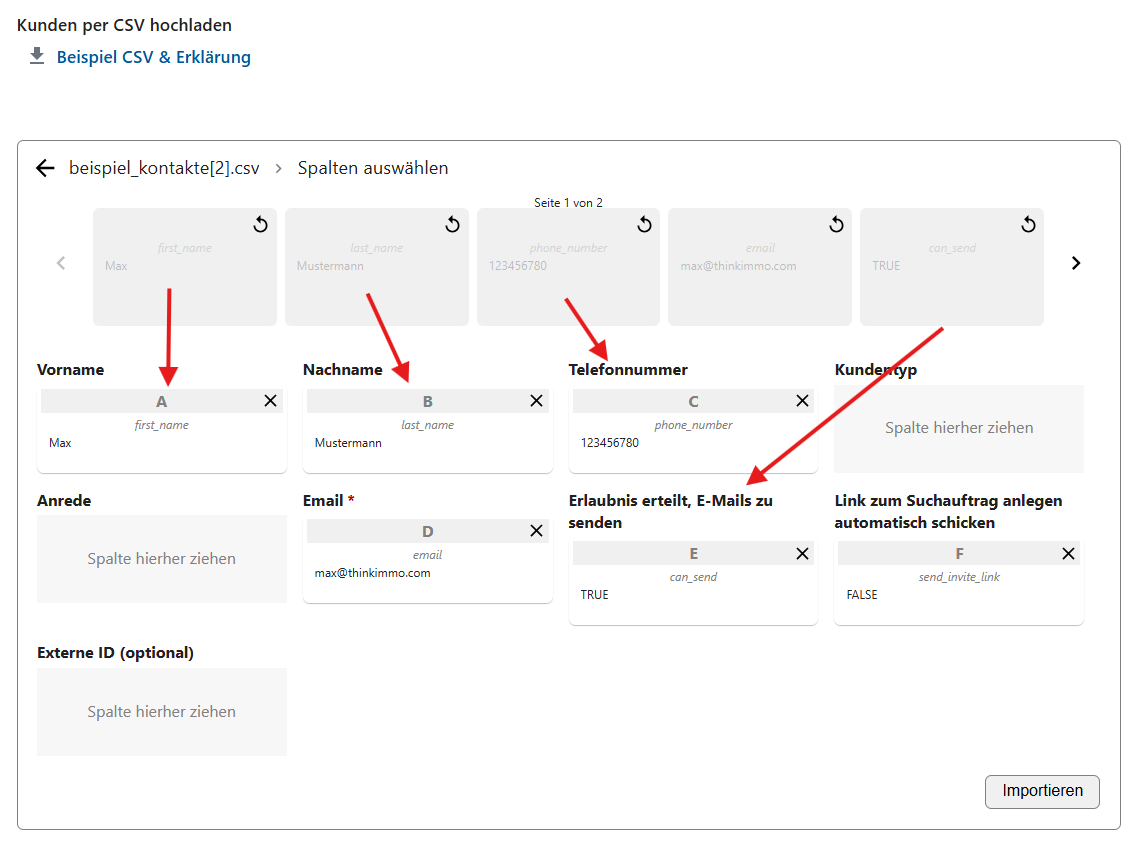Remove column F from Suchauftrag link field

click(1069, 553)
